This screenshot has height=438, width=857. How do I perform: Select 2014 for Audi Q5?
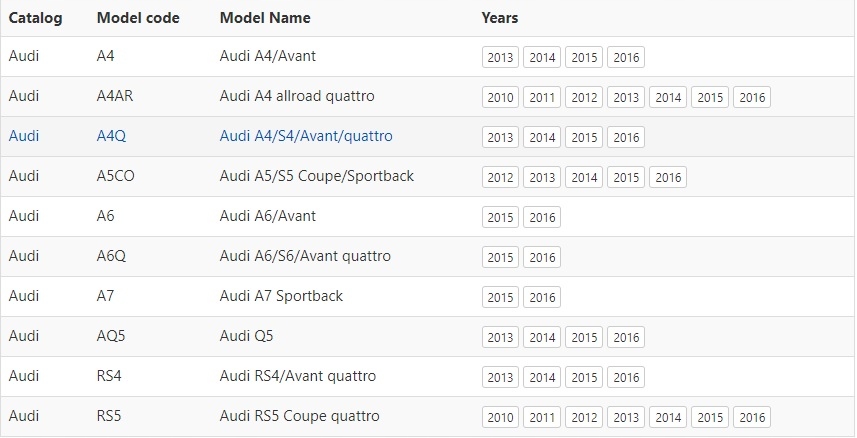point(542,338)
